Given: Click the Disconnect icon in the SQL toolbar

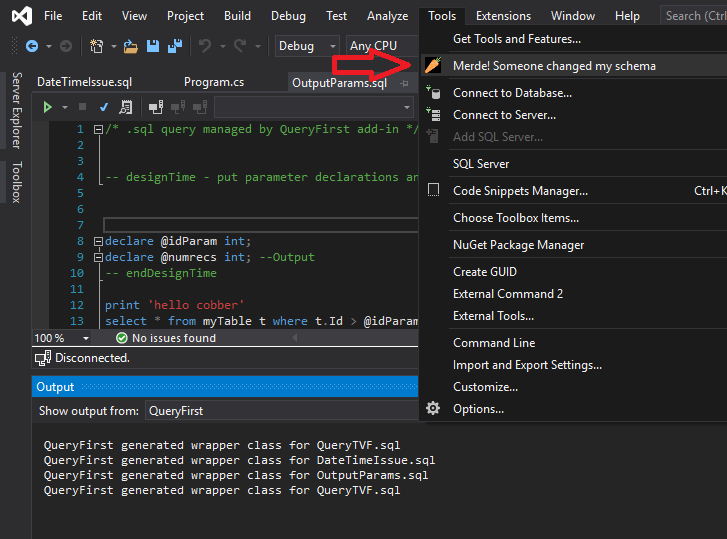Looking at the screenshot, I should pos(178,108).
